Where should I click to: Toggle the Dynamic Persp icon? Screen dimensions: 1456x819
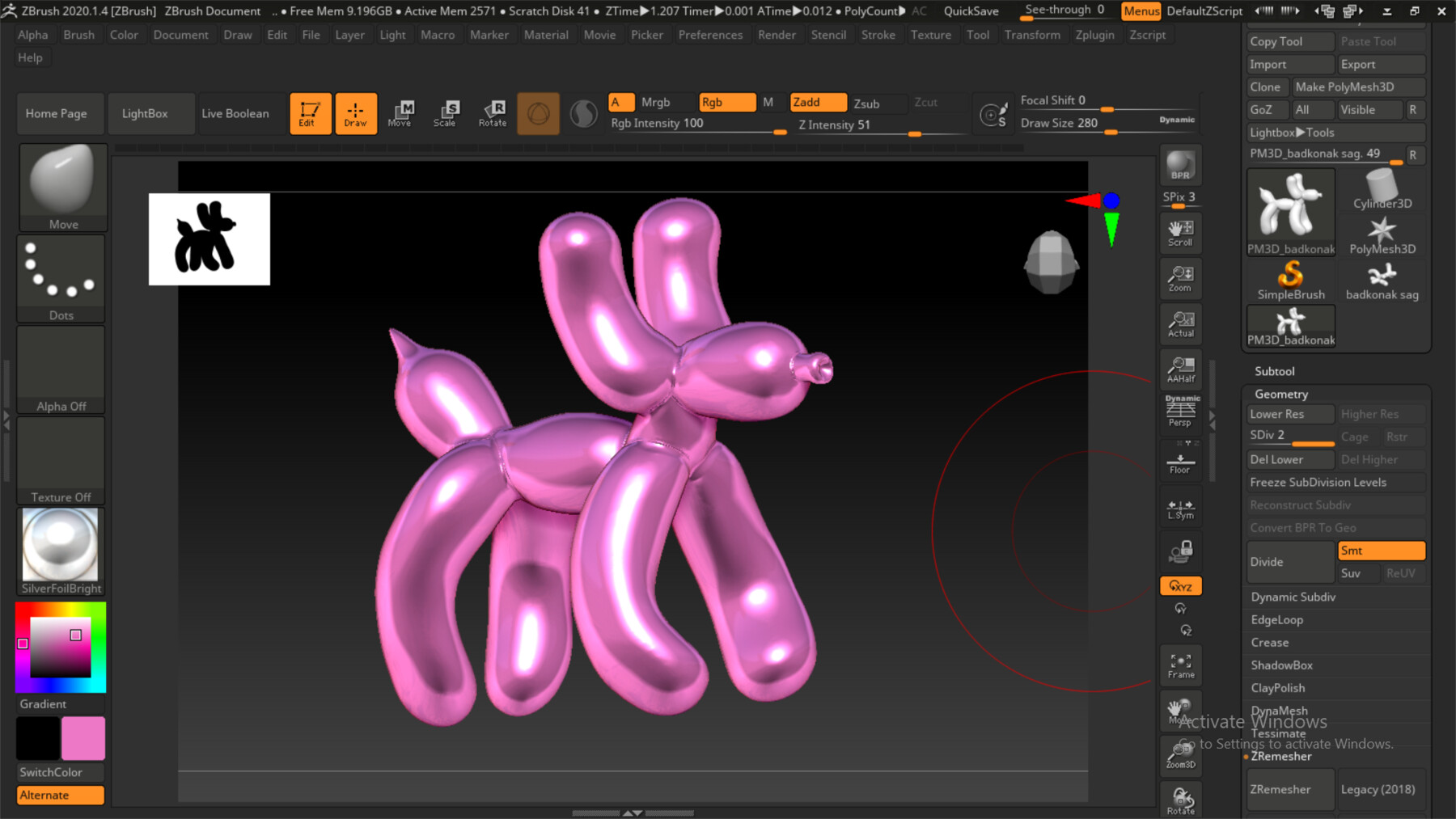click(x=1181, y=408)
